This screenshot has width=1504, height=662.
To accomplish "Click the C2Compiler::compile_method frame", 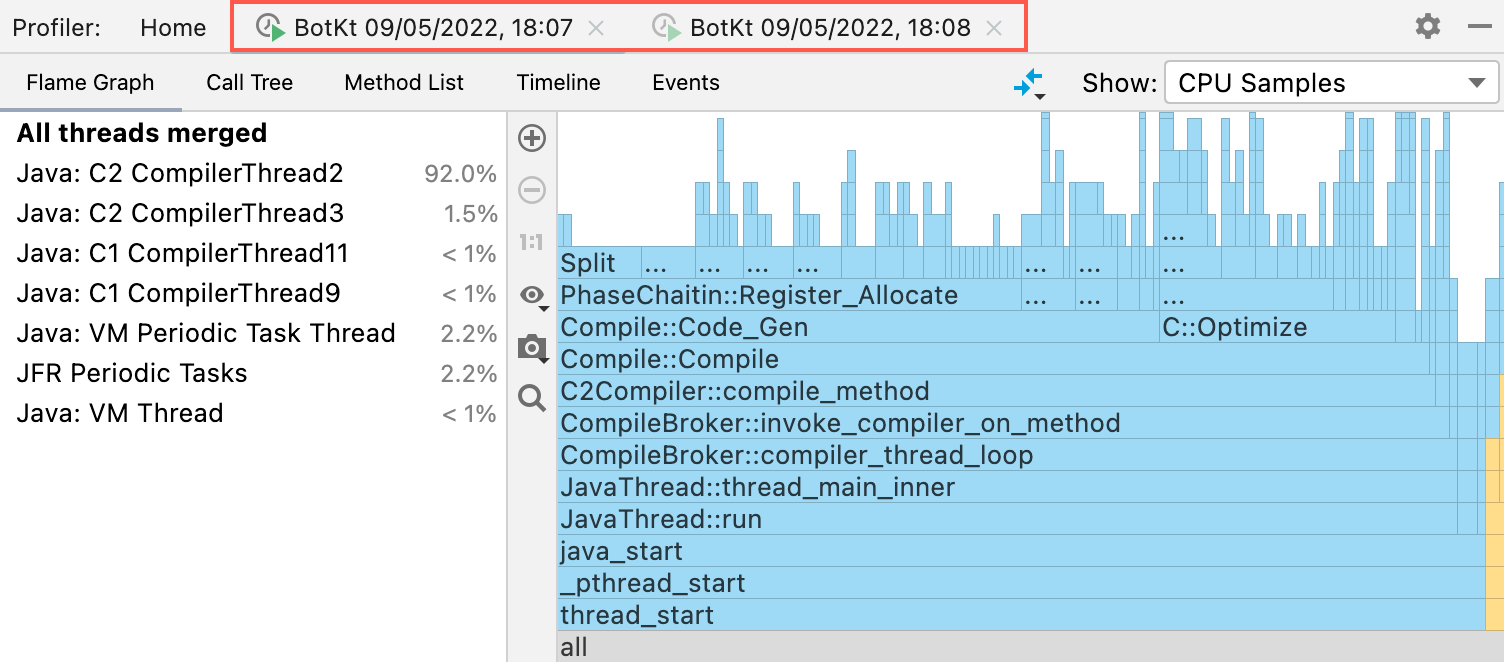I will pos(996,391).
